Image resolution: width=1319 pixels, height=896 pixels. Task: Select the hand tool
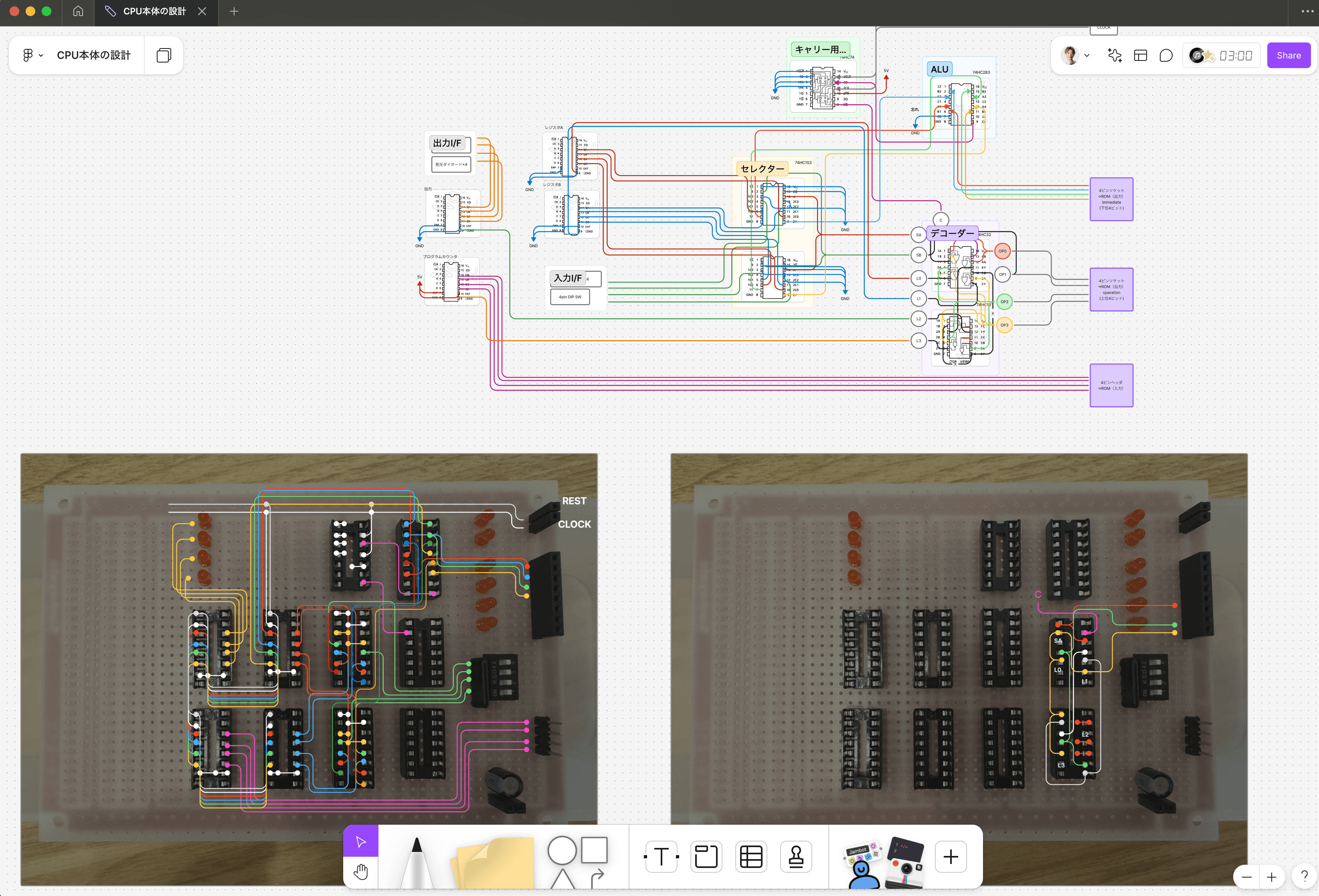click(x=360, y=872)
